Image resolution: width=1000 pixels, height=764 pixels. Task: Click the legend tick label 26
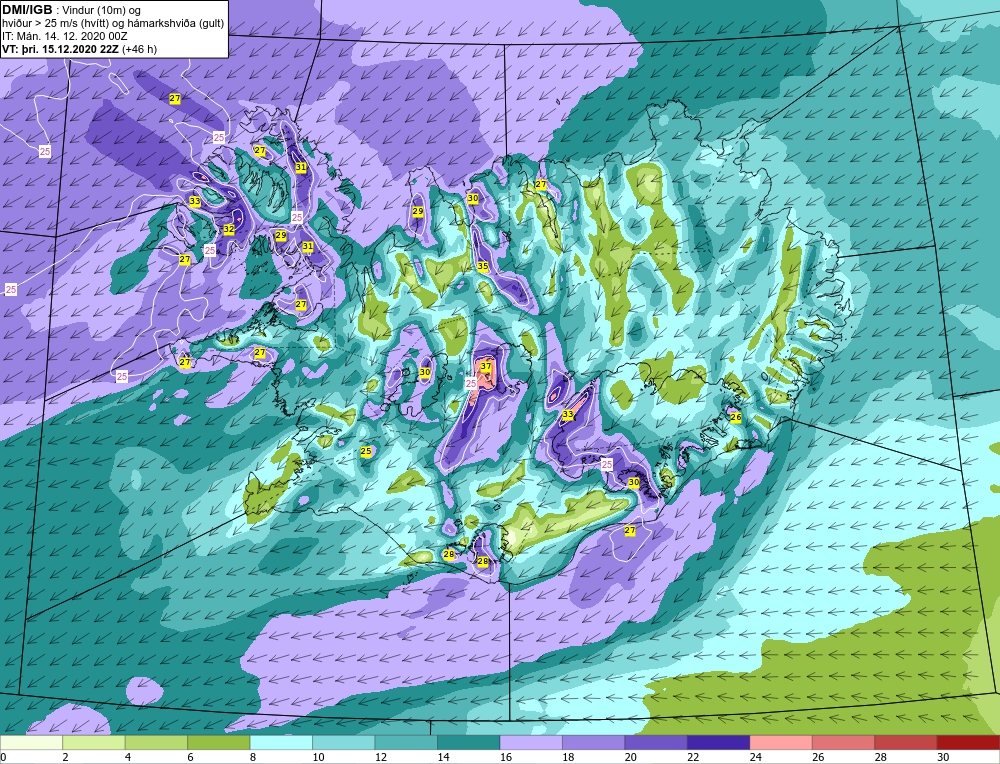click(818, 757)
